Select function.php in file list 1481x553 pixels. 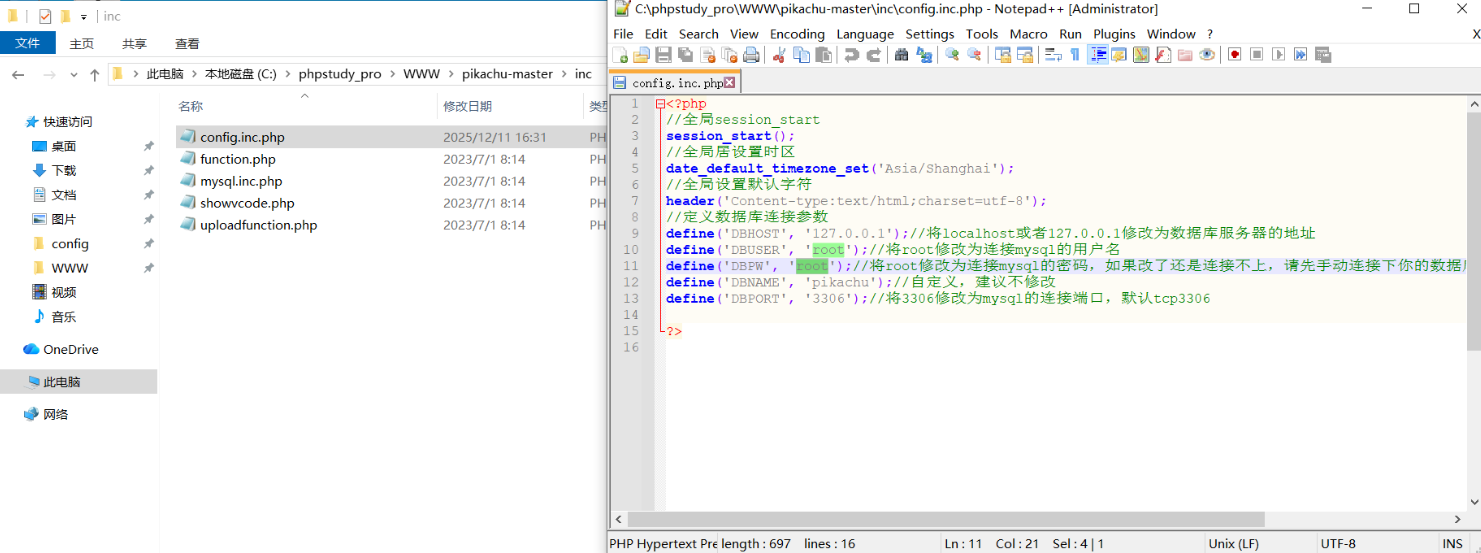(238, 159)
